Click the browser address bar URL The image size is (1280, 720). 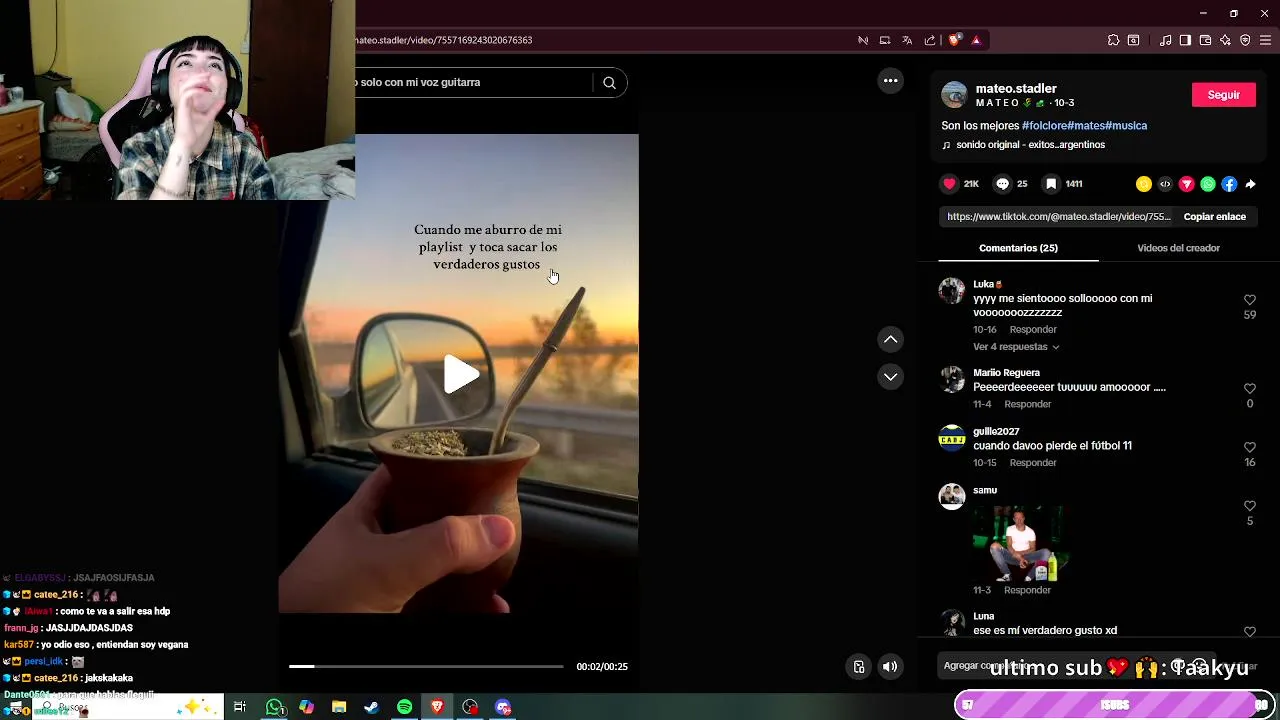click(x=444, y=40)
